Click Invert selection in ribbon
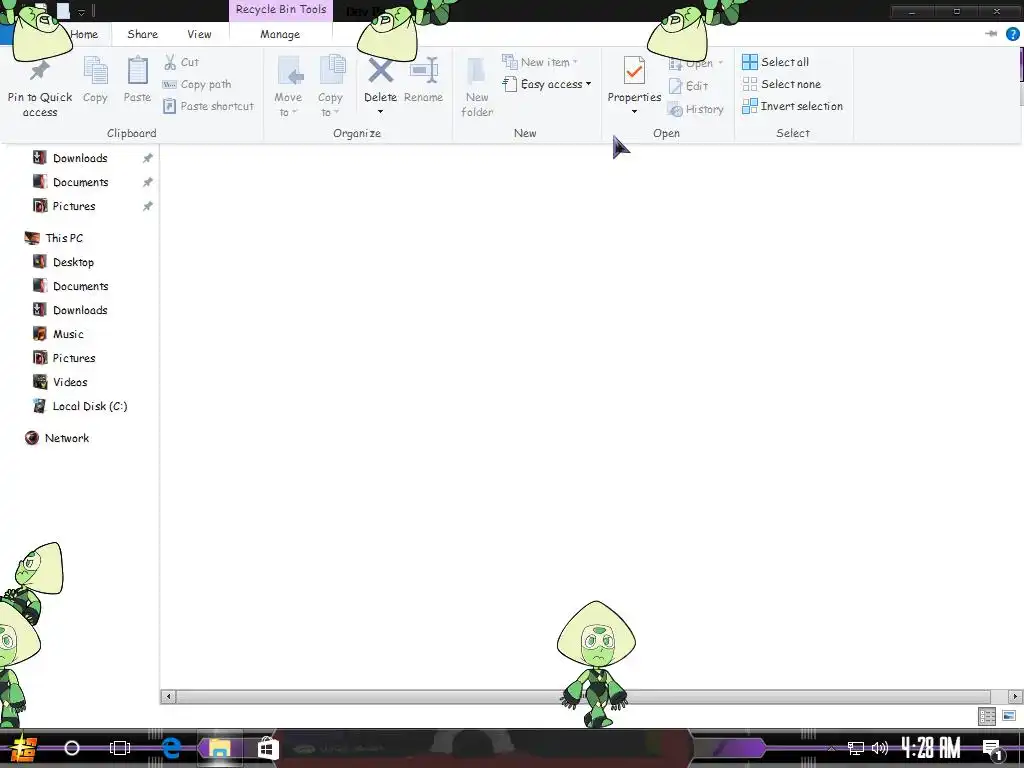Image resolution: width=1024 pixels, height=768 pixels. 792,106
